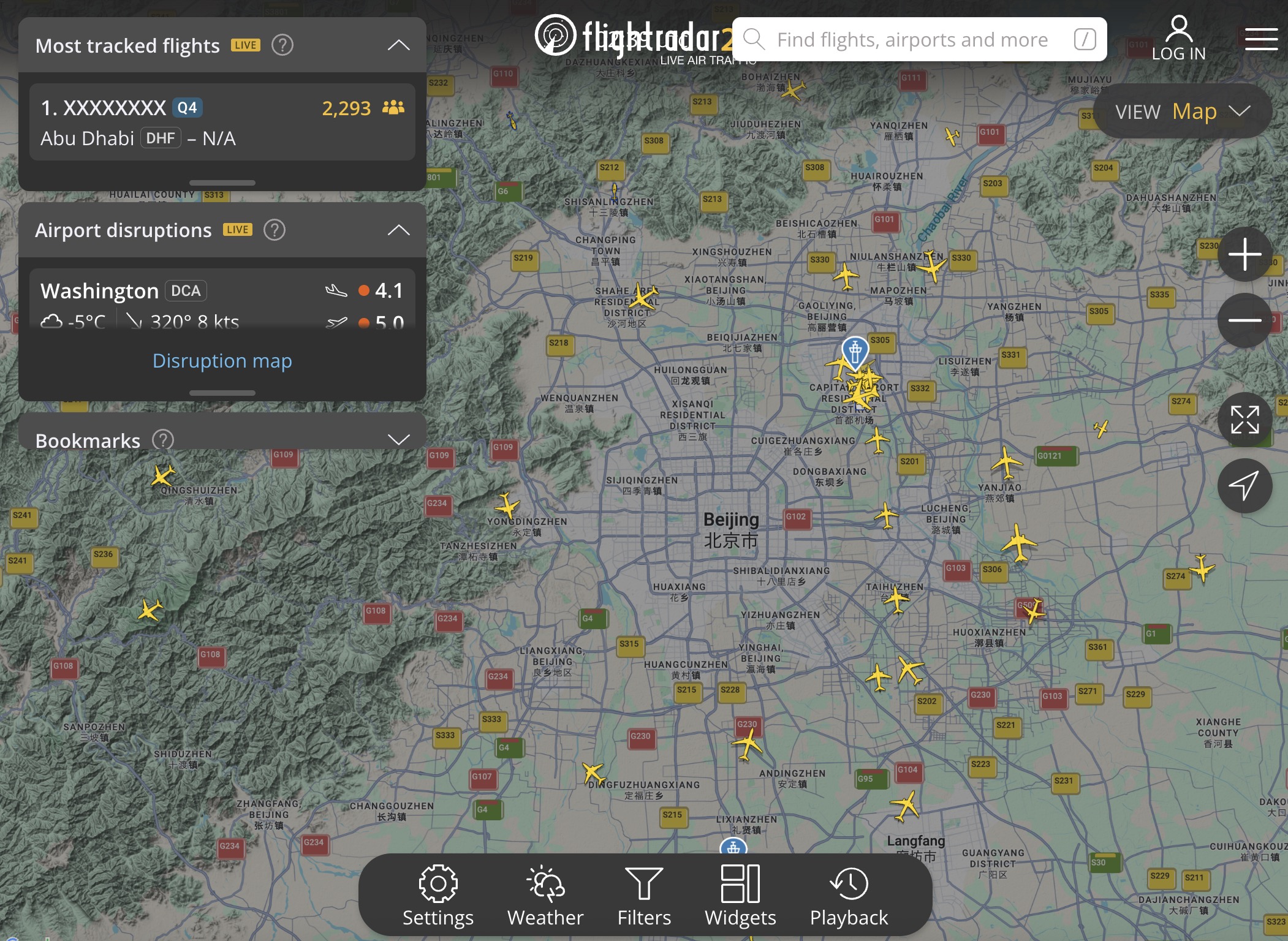The image size is (1288, 941).
Task: Open the Settings gear in bottom toolbar
Action: coord(438,896)
